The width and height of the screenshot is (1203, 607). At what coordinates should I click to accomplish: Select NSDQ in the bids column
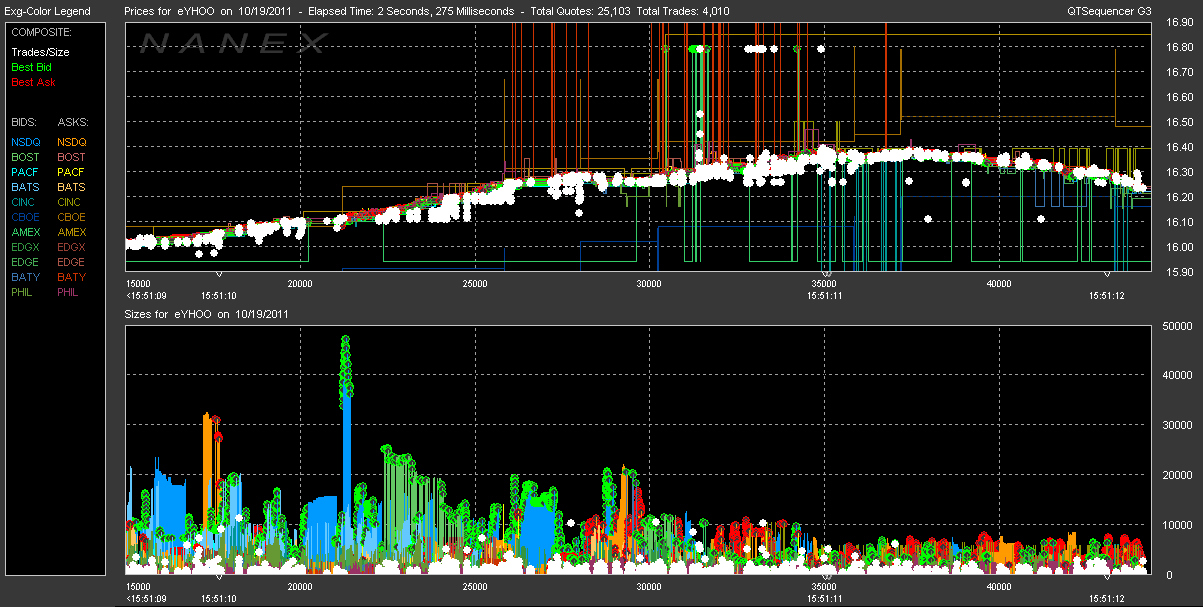[x=26, y=142]
